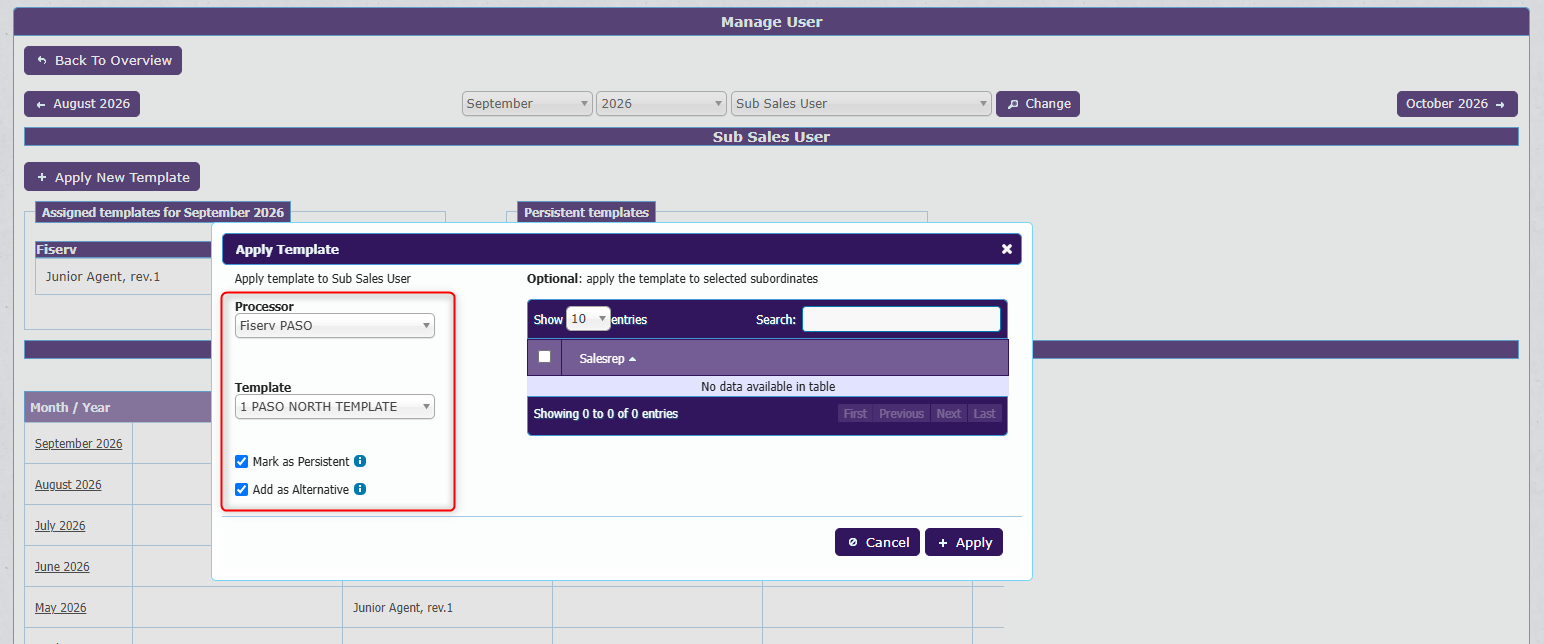The width and height of the screenshot is (1544, 644).
Task: Open the September month dropdown
Action: [x=527, y=104]
